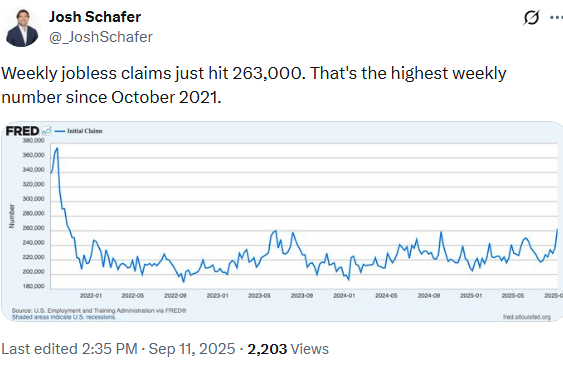Click the FRED logo in chart
Viewport: 563px width, 367px height.
(22, 131)
